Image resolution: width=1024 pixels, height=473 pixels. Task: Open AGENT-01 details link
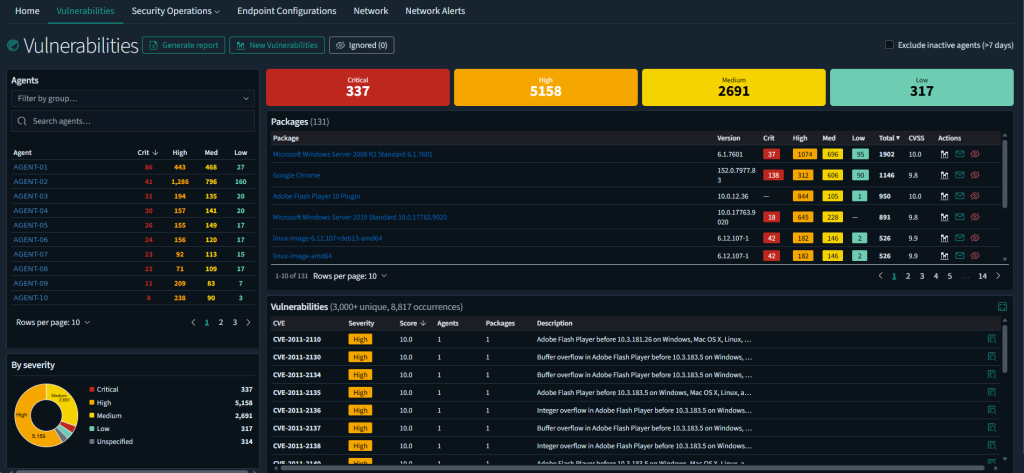[31, 167]
